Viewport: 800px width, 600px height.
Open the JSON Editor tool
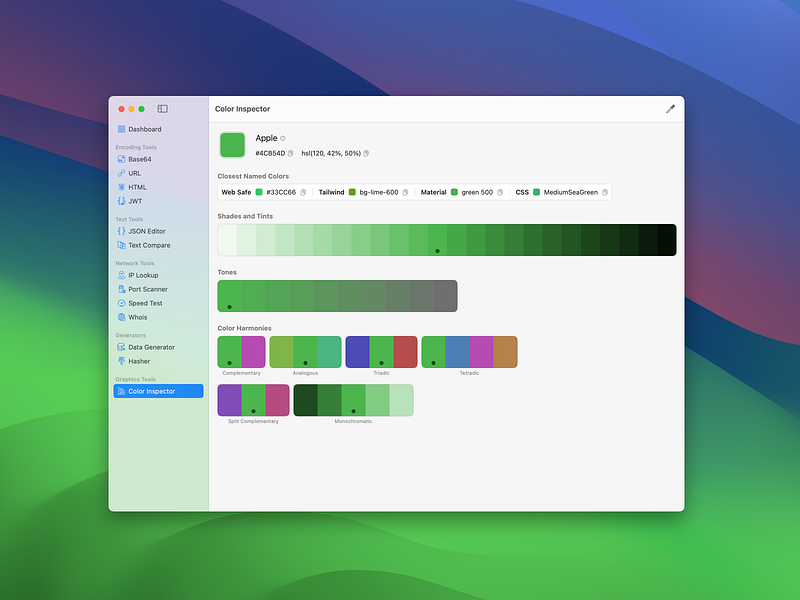point(158,231)
